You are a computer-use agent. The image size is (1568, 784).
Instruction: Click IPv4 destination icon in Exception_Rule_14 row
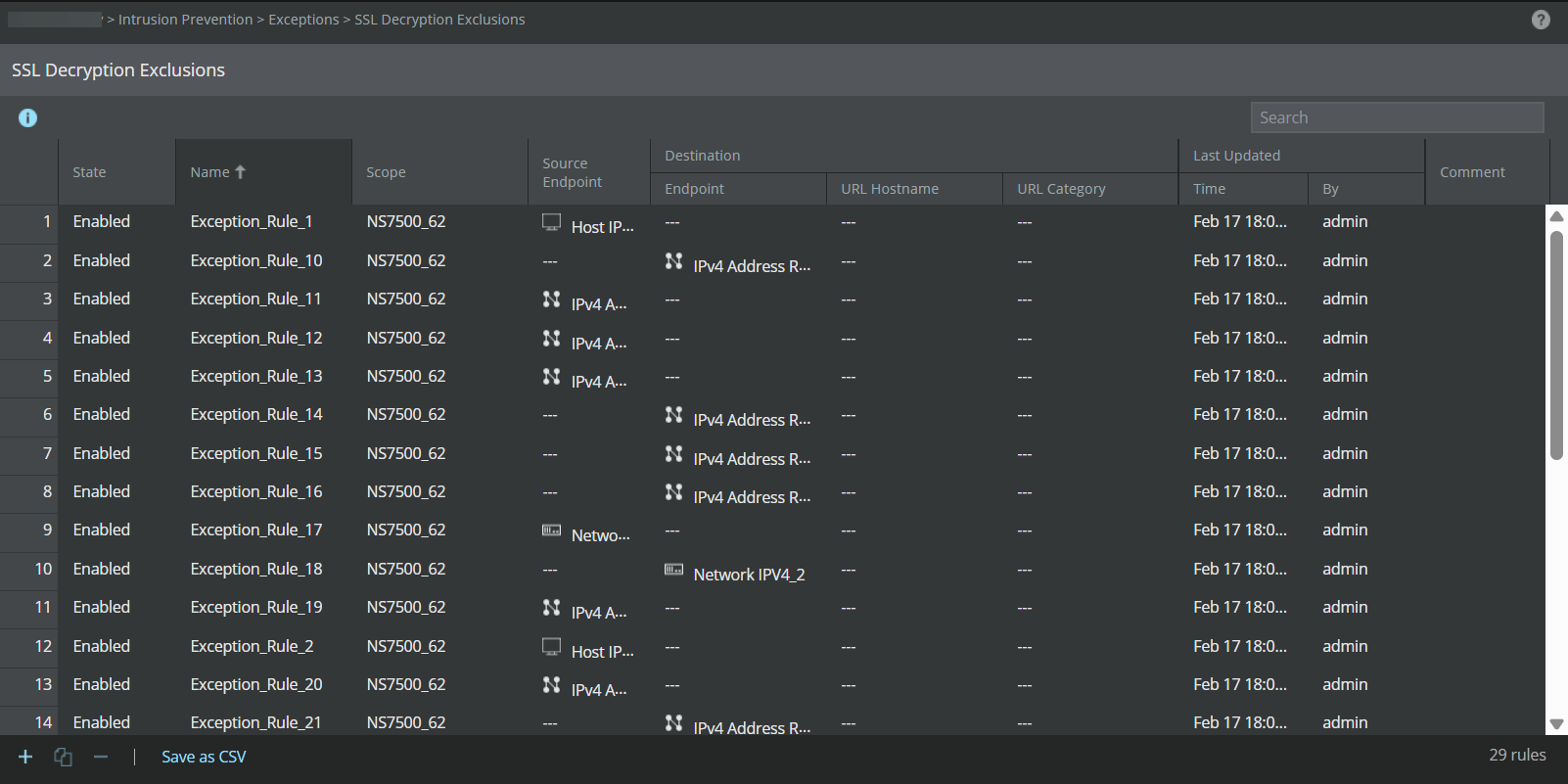click(x=673, y=415)
